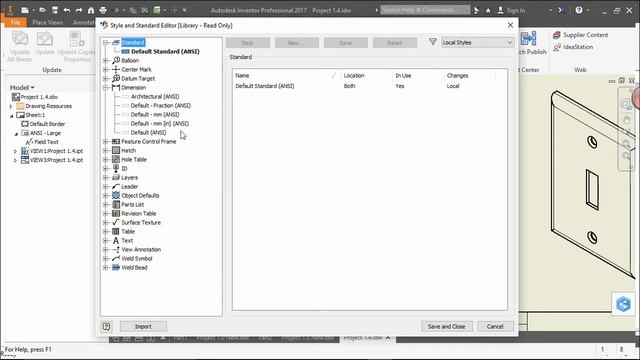Select the Layers style icon
Image resolution: width=640 pixels, height=360 pixels.
click(116, 177)
